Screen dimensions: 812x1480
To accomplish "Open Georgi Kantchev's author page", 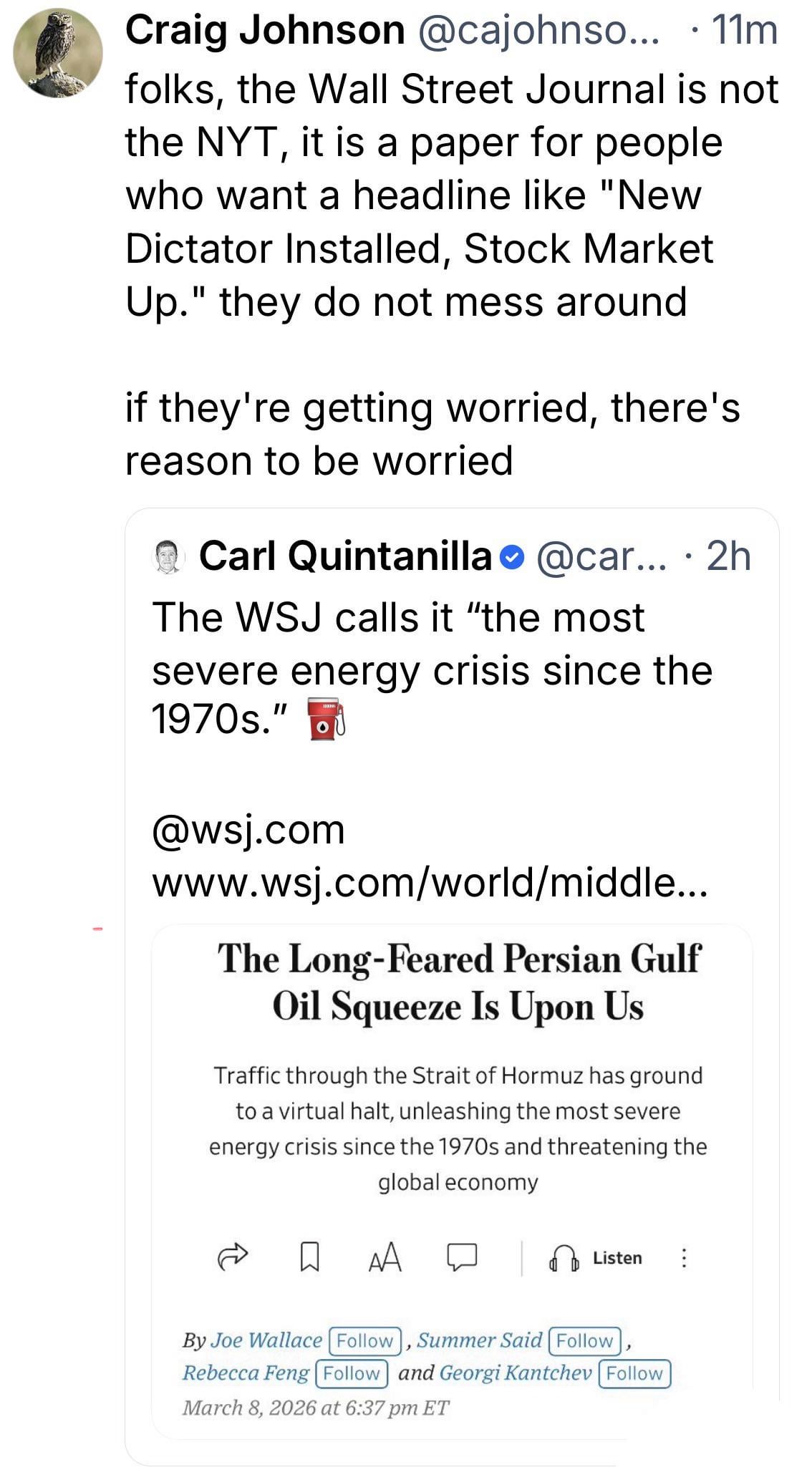I will coord(516,1373).
